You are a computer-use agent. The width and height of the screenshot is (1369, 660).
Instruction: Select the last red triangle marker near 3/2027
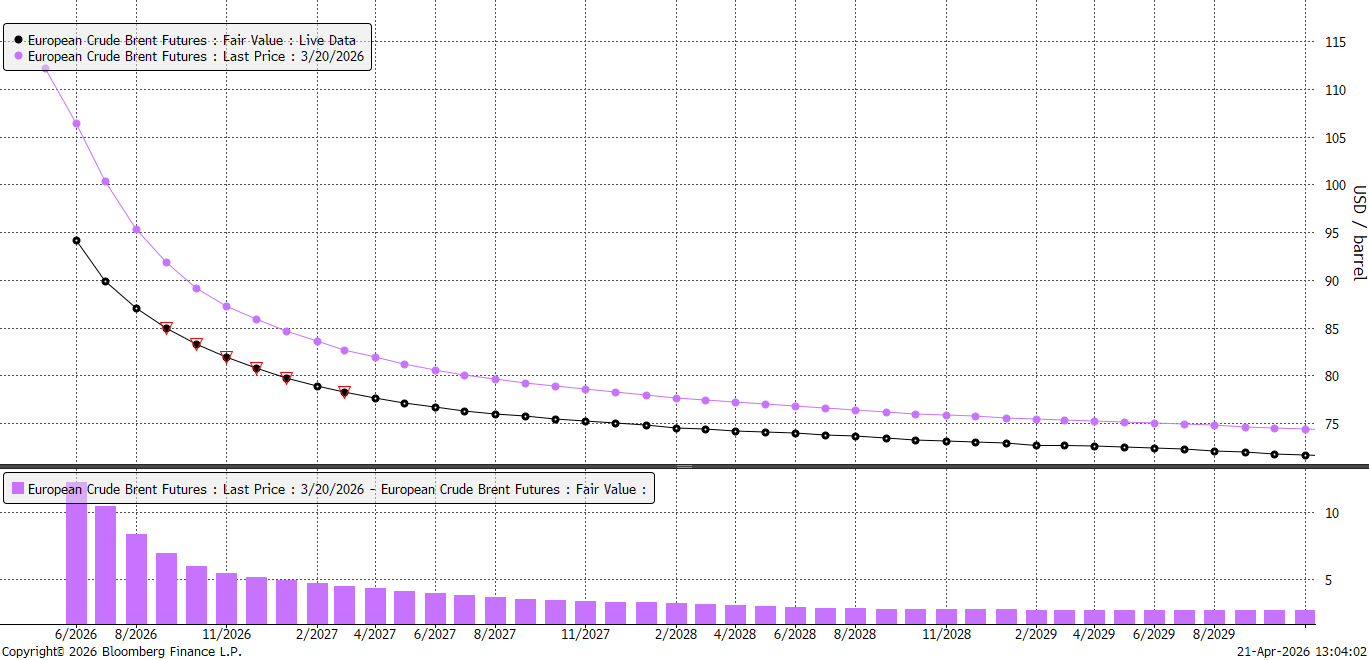click(x=344, y=391)
